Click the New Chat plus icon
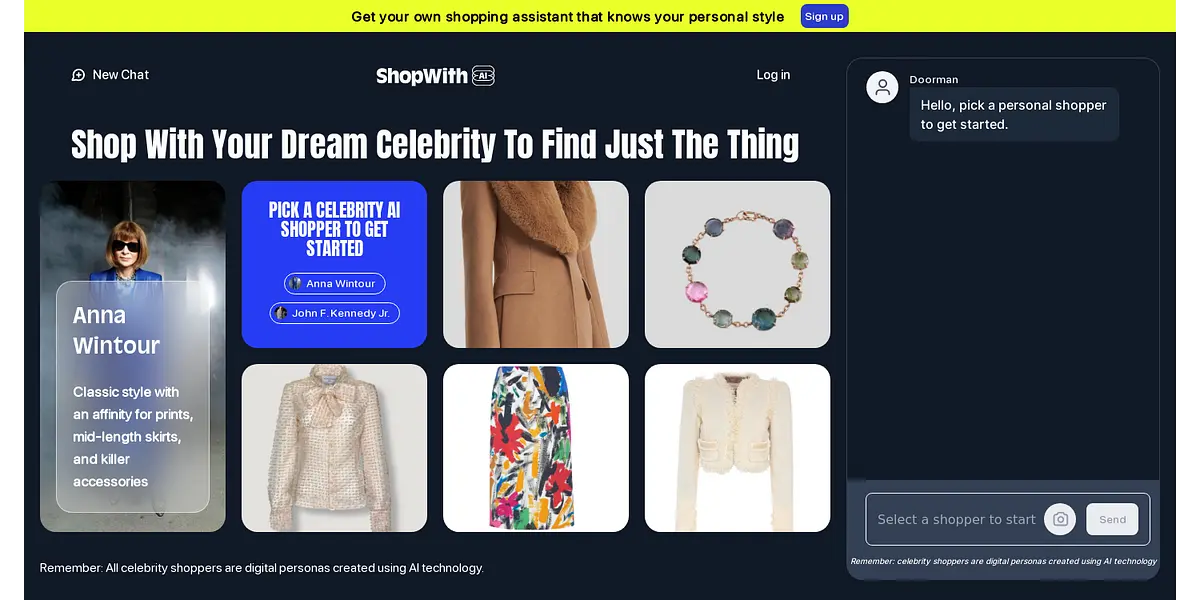Image resolution: width=1200 pixels, height=600 pixels. [78, 75]
